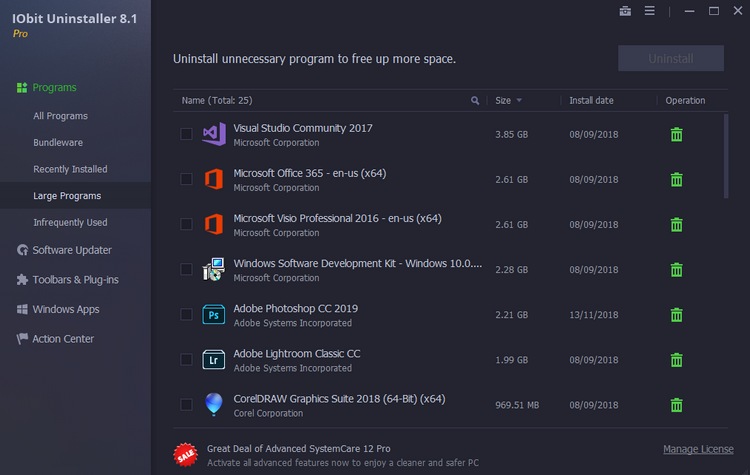750x475 pixels.
Task: Click the 969.51 MB size value
Action: tap(517, 405)
